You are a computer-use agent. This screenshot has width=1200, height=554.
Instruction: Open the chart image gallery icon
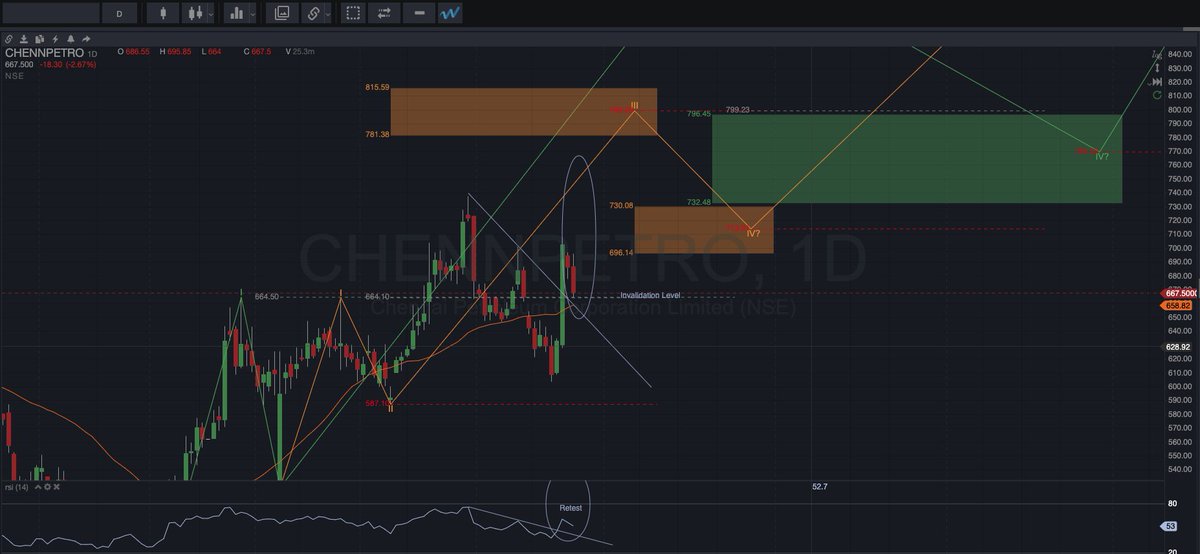(282, 13)
